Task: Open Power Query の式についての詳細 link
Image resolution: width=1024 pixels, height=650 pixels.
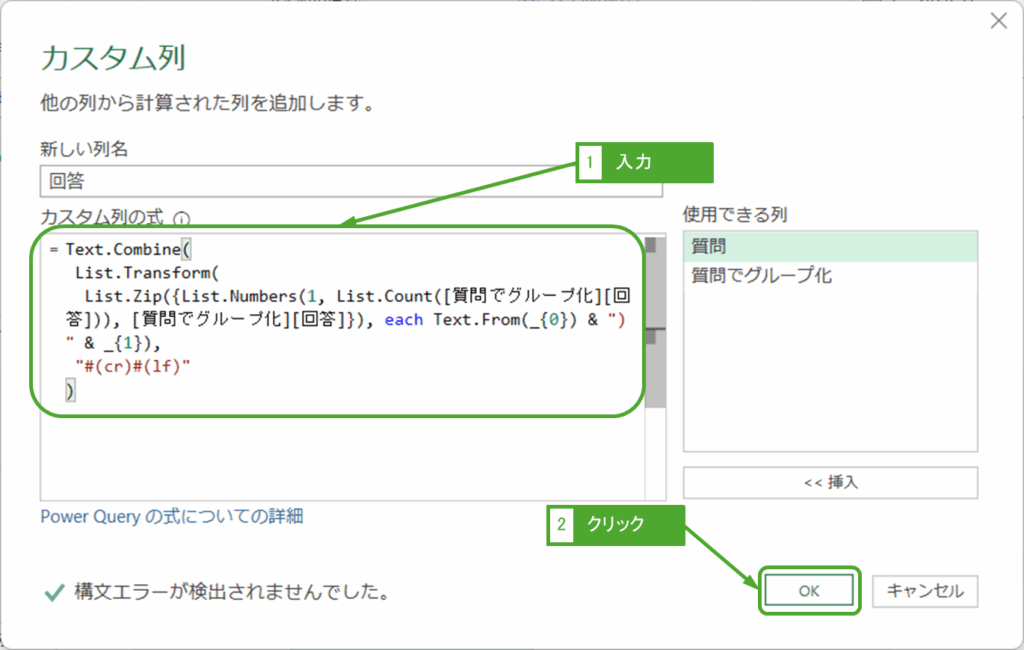Action: (x=171, y=516)
